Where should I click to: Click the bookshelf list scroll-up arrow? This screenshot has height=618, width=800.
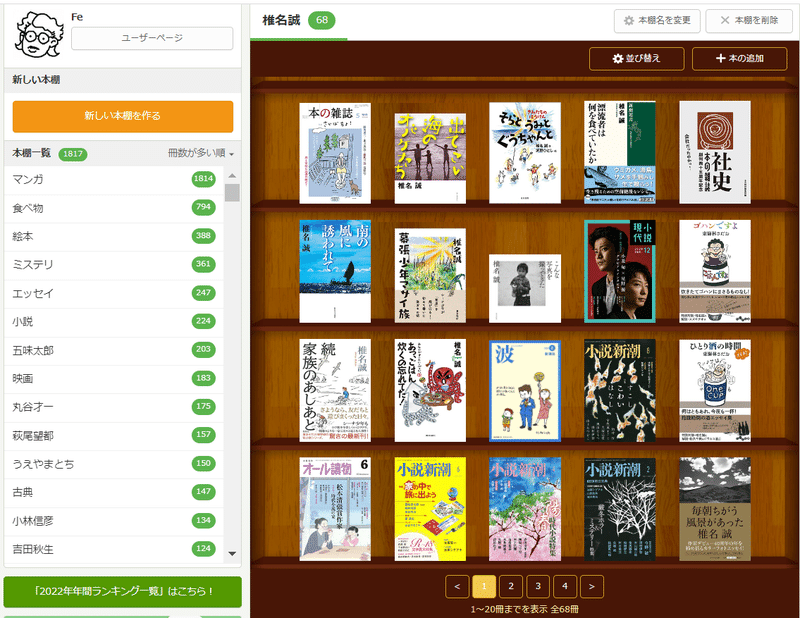coord(232,176)
